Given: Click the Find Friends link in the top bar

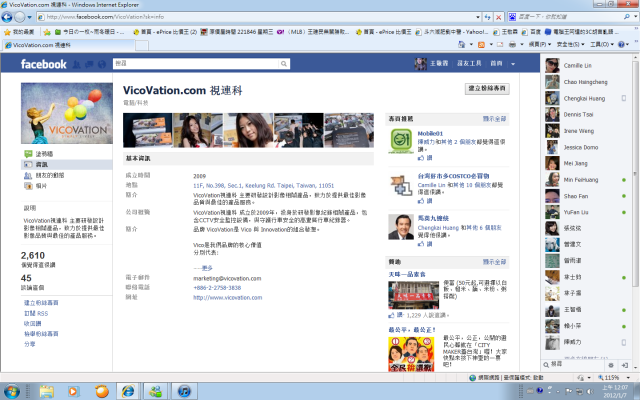Looking at the screenshot, I should pos(469,64).
